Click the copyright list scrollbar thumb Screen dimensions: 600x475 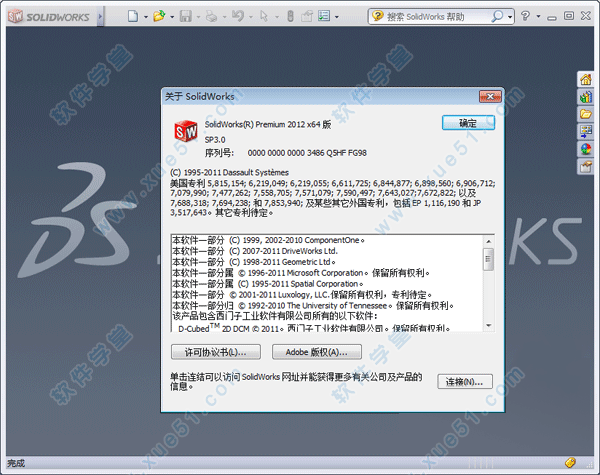point(488,259)
